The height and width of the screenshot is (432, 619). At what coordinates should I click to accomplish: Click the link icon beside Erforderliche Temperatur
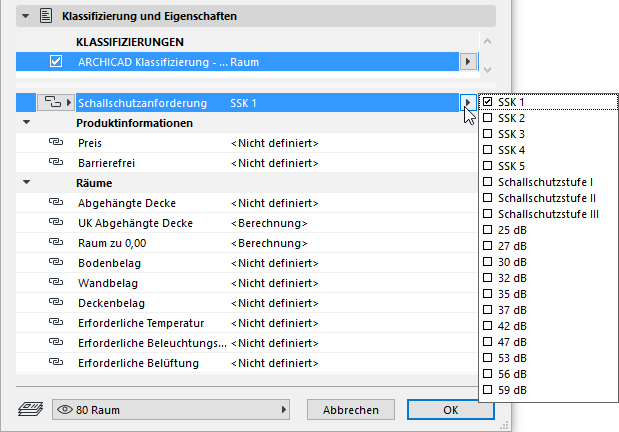pyautogui.click(x=55, y=323)
